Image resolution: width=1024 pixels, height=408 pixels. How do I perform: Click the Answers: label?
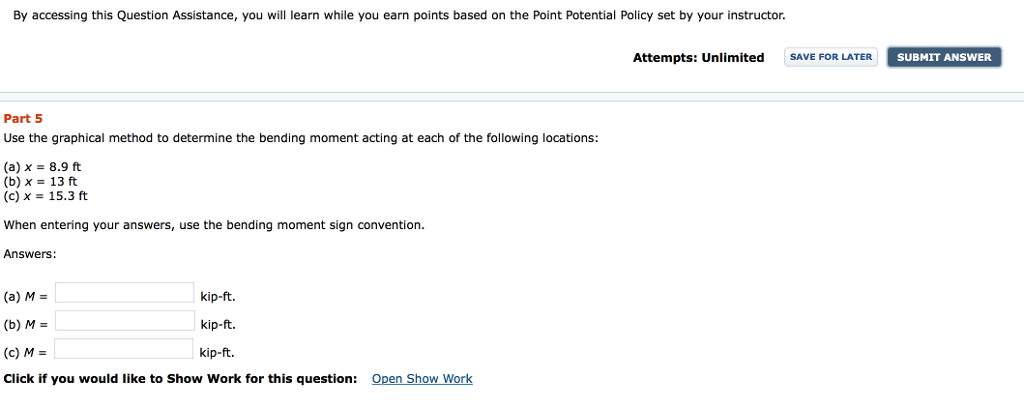coord(30,254)
